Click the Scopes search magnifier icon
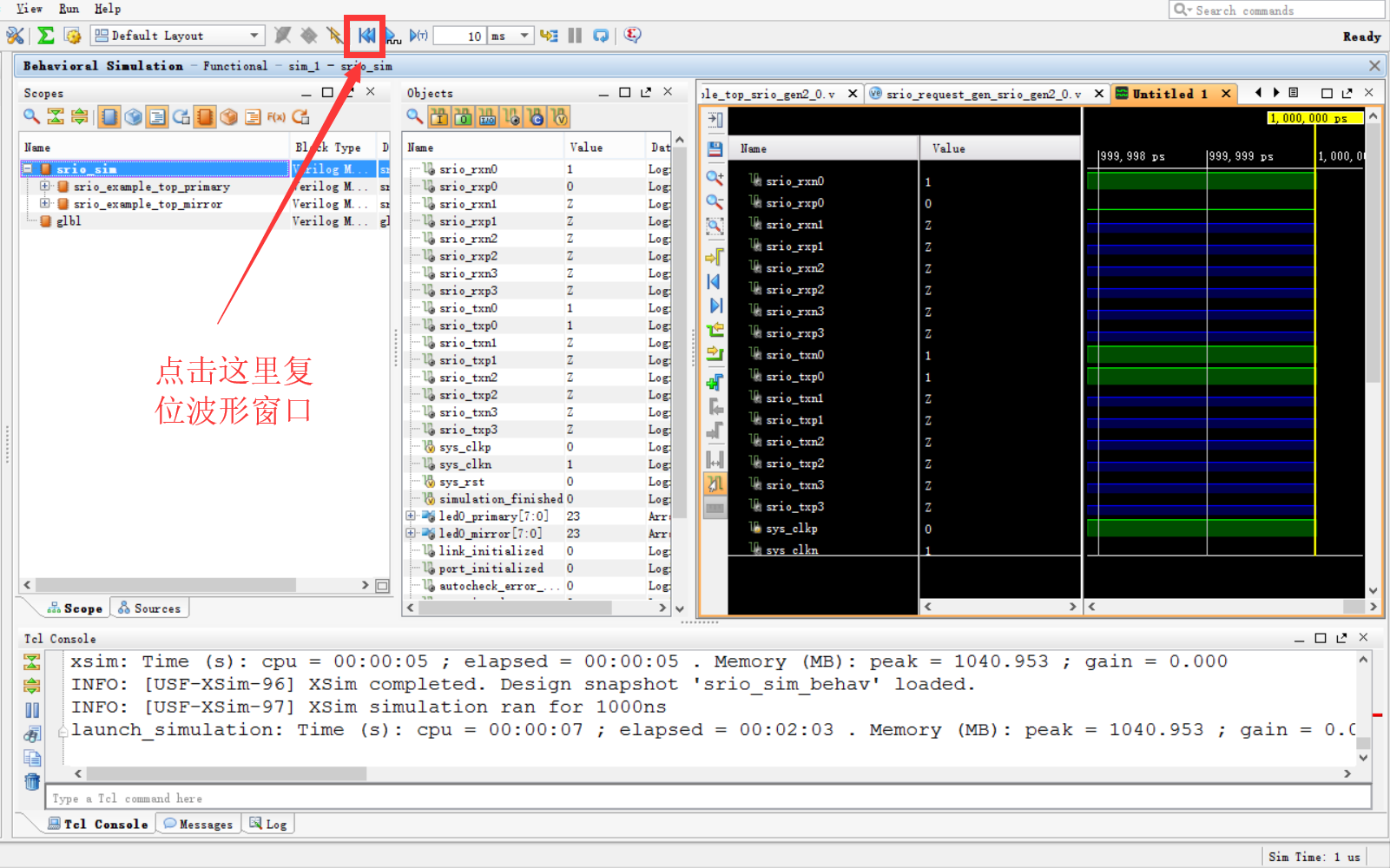1390x868 pixels. pos(31,116)
